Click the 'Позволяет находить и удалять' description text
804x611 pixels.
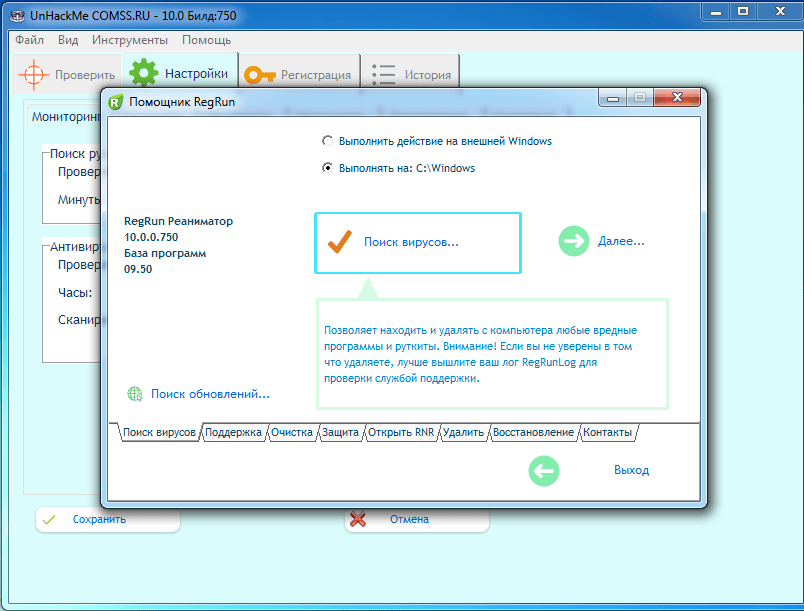coord(480,354)
